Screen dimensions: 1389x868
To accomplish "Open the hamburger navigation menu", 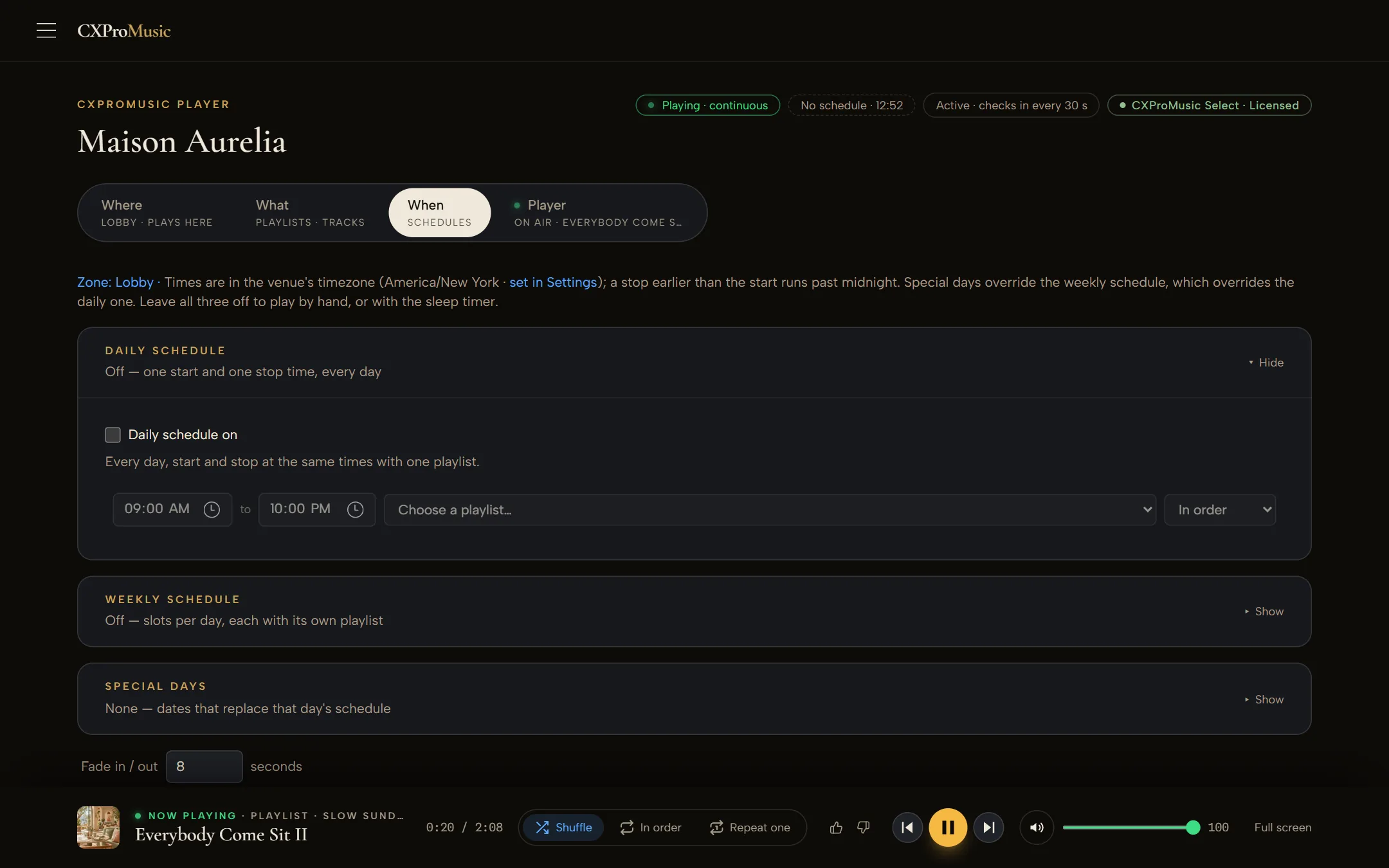I will [x=46, y=30].
